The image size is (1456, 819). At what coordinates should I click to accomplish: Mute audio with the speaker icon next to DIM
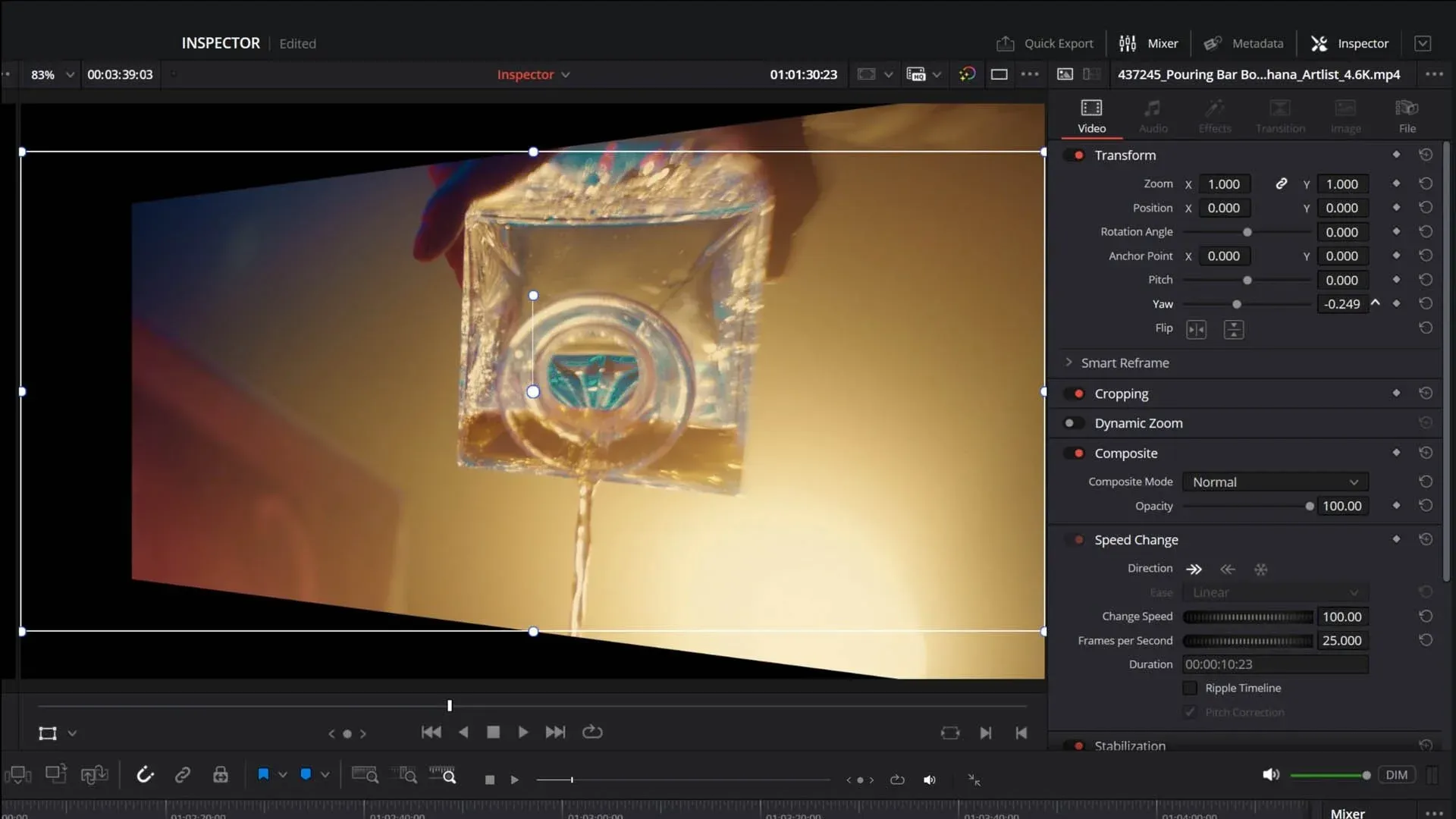(1271, 775)
